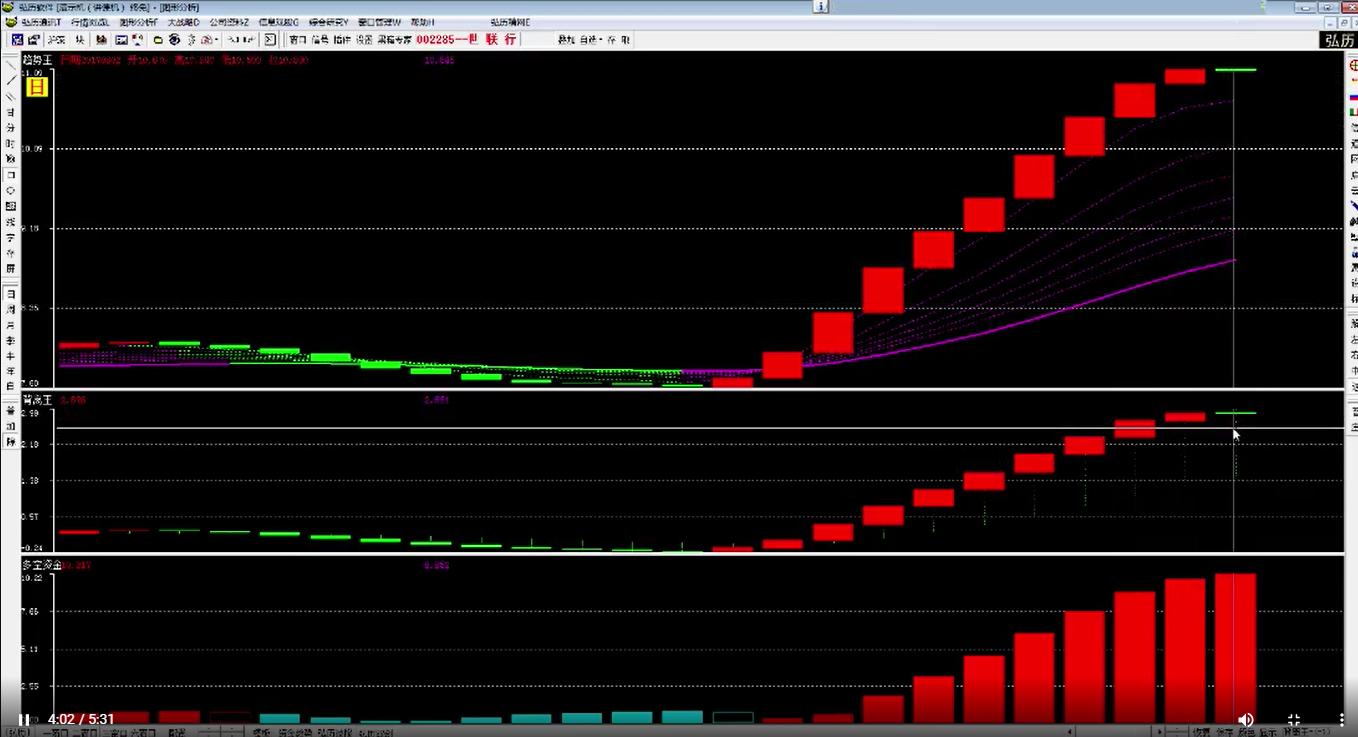The width and height of the screenshot is (1358, 737).
Task: Click the 屏 icon in left sidebar
Action: [11, 268]
